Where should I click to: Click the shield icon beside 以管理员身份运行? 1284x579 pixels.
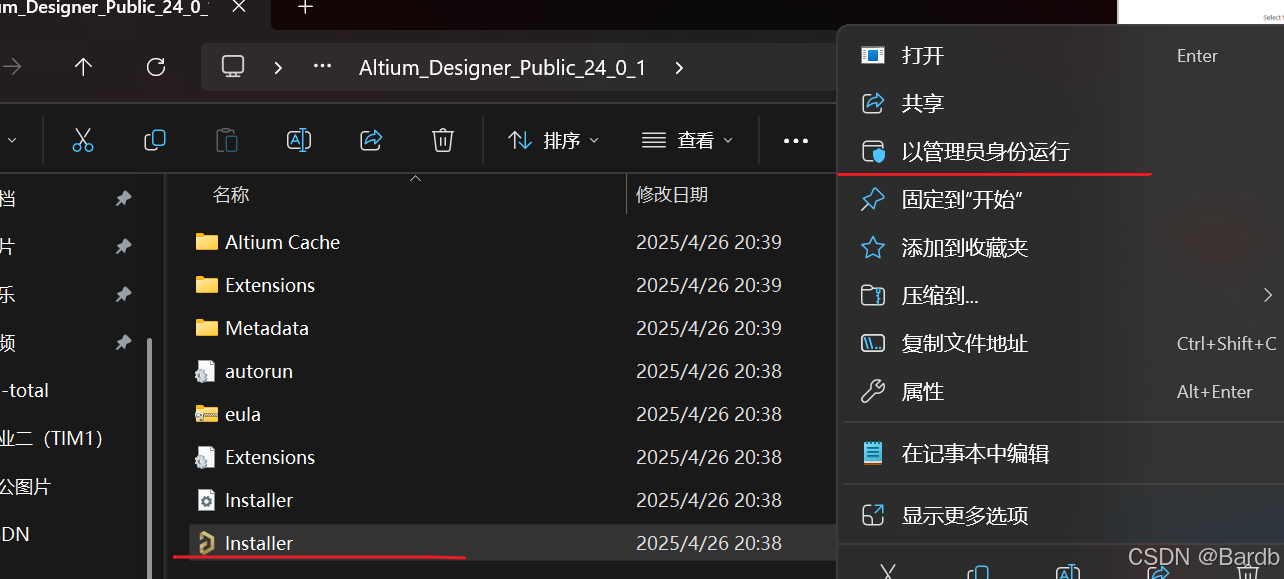click(873, 152)
